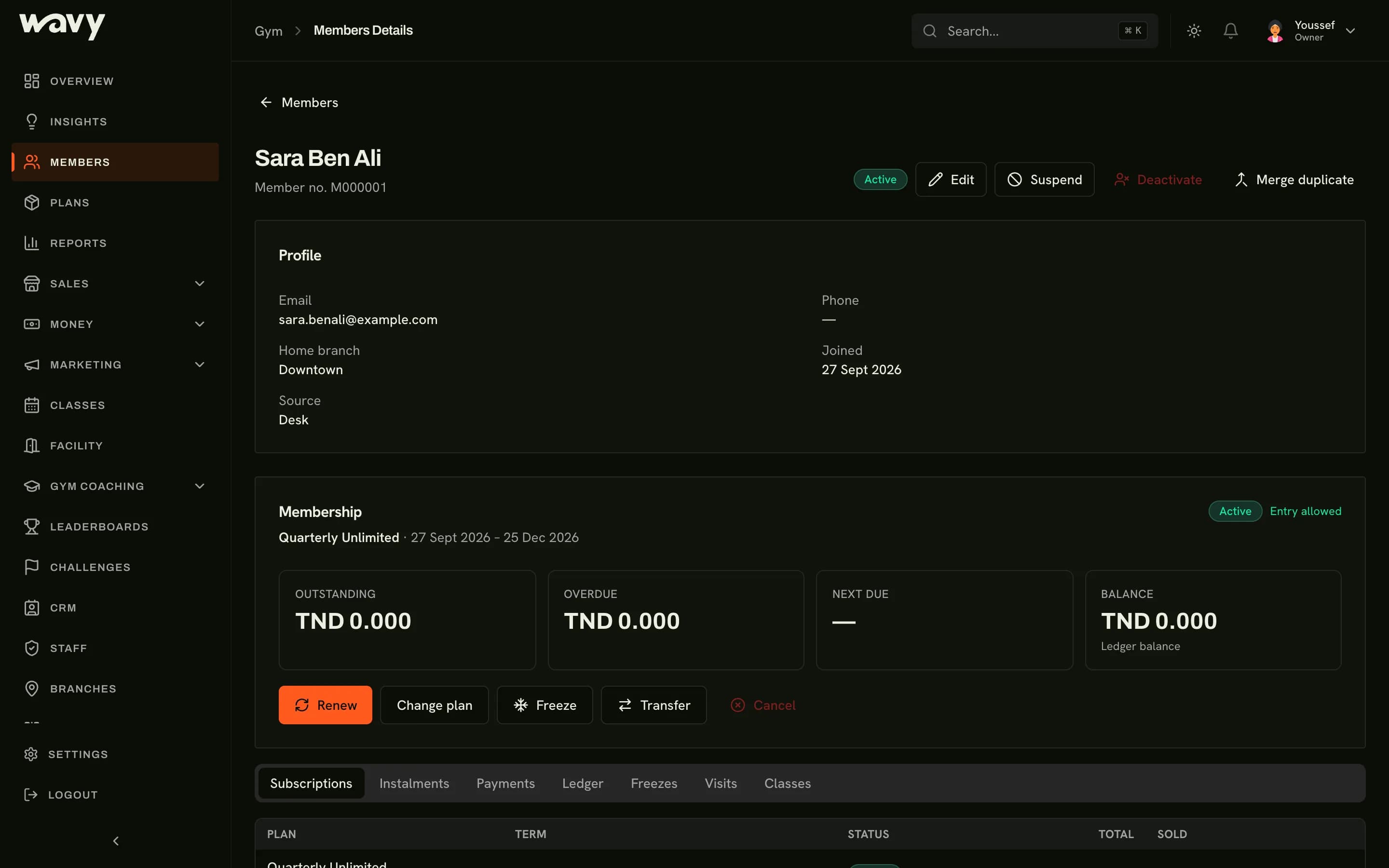Screen dimensions: 1389x868
Task: Suspend the member Sara Ben Ali
Action: [x=1044, y=180]
